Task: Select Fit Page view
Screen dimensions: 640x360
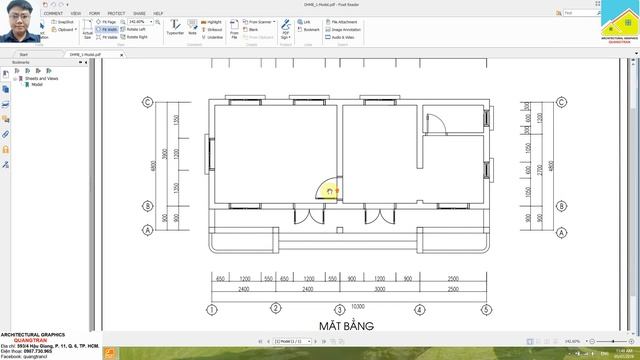Action: tap(106, 22)
